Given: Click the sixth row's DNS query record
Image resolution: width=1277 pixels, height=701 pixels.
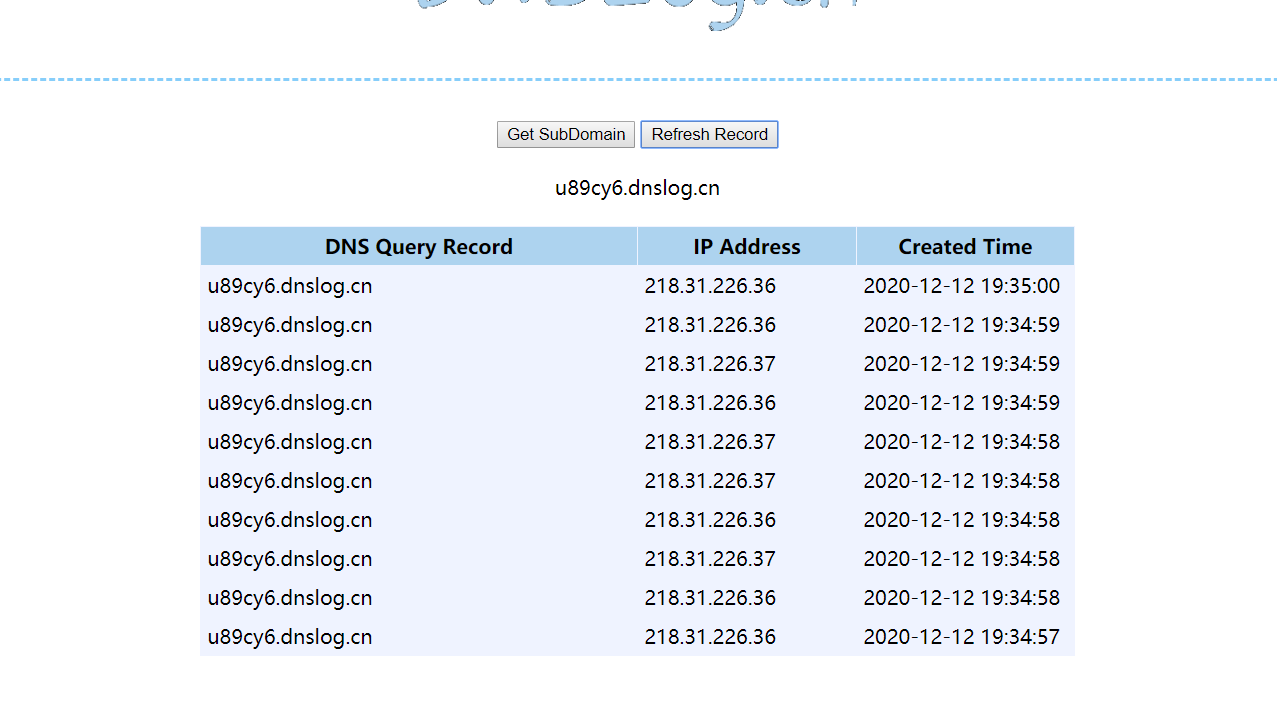Looking at the screenshot, I should coord(290,481).
